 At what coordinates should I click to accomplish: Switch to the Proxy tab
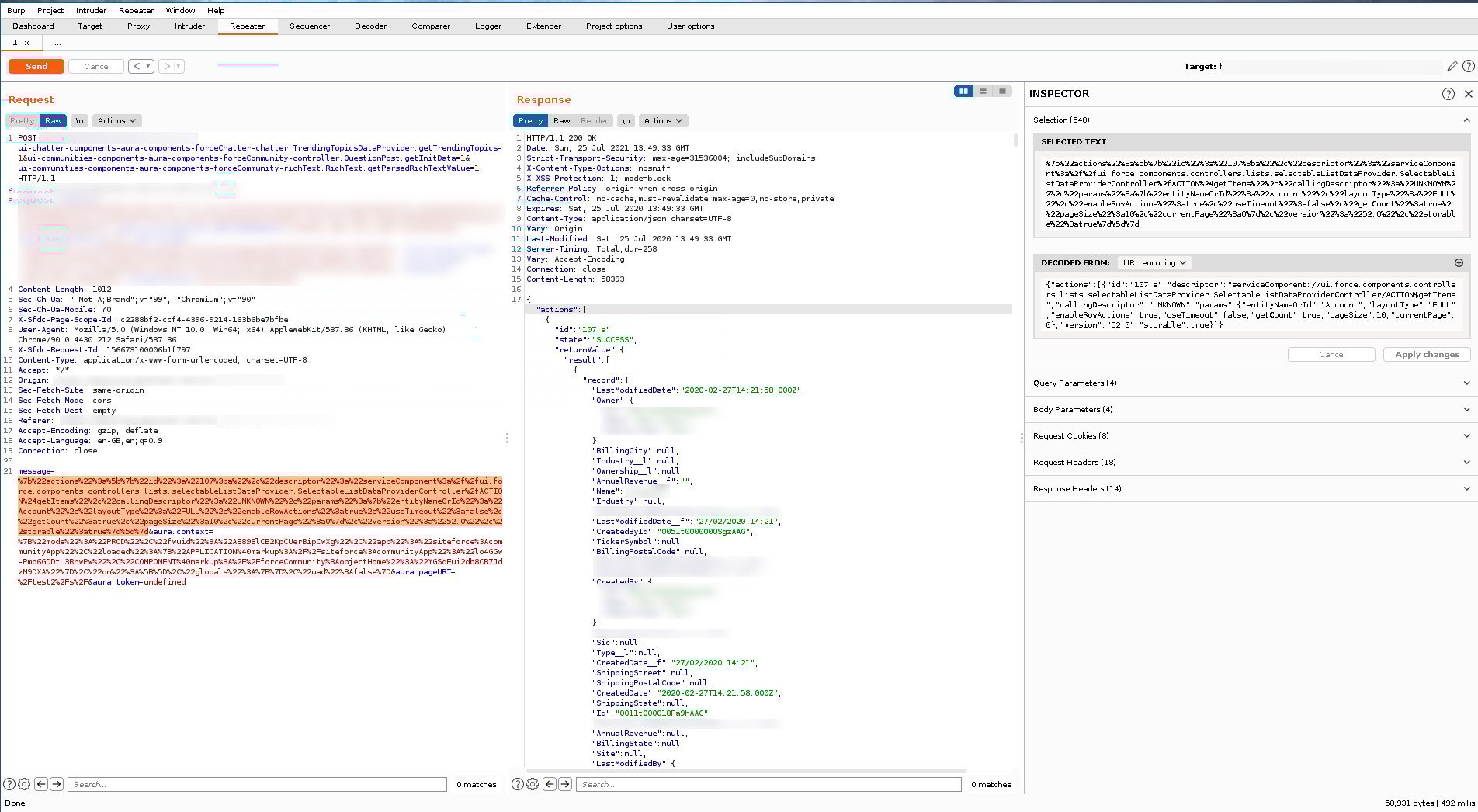tap(138, 26)
